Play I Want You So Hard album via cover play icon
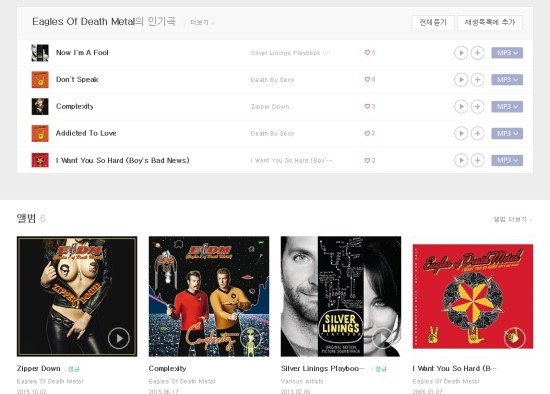550x394 pixels. (x=514, y=338)
